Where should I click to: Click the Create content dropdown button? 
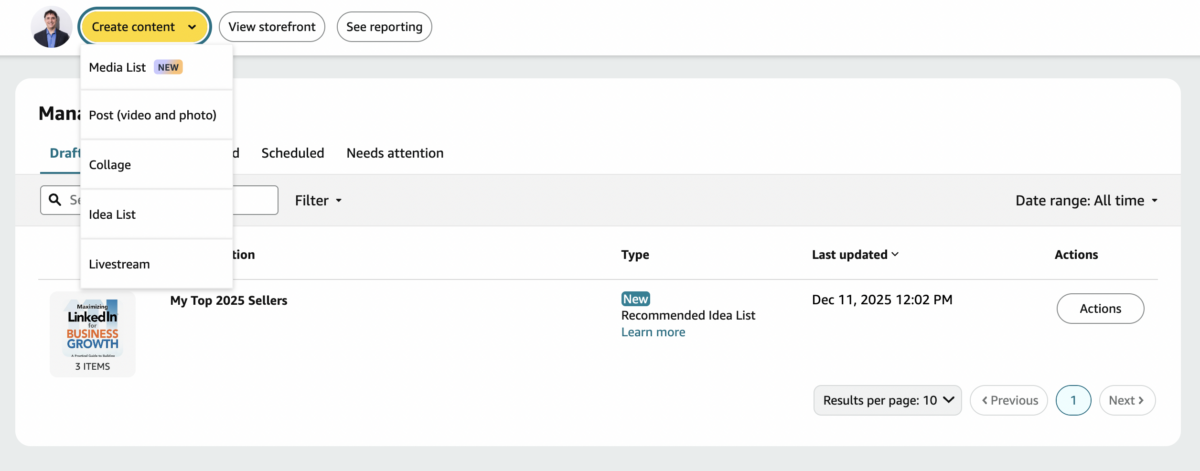click(144, 27)
